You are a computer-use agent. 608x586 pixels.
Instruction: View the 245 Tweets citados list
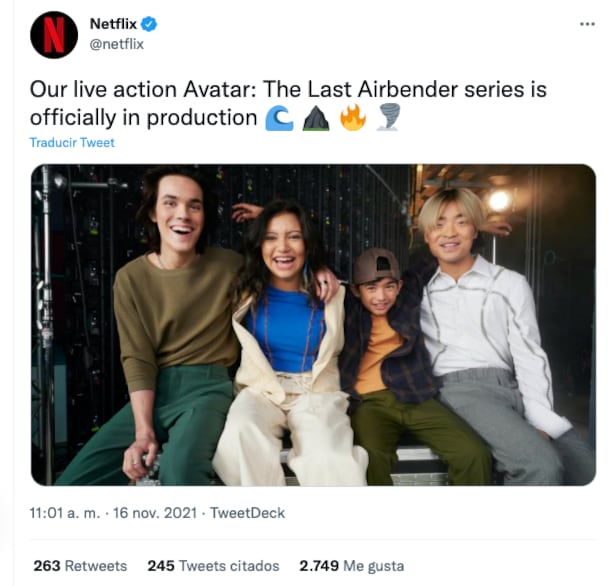[x=213, y=566]
